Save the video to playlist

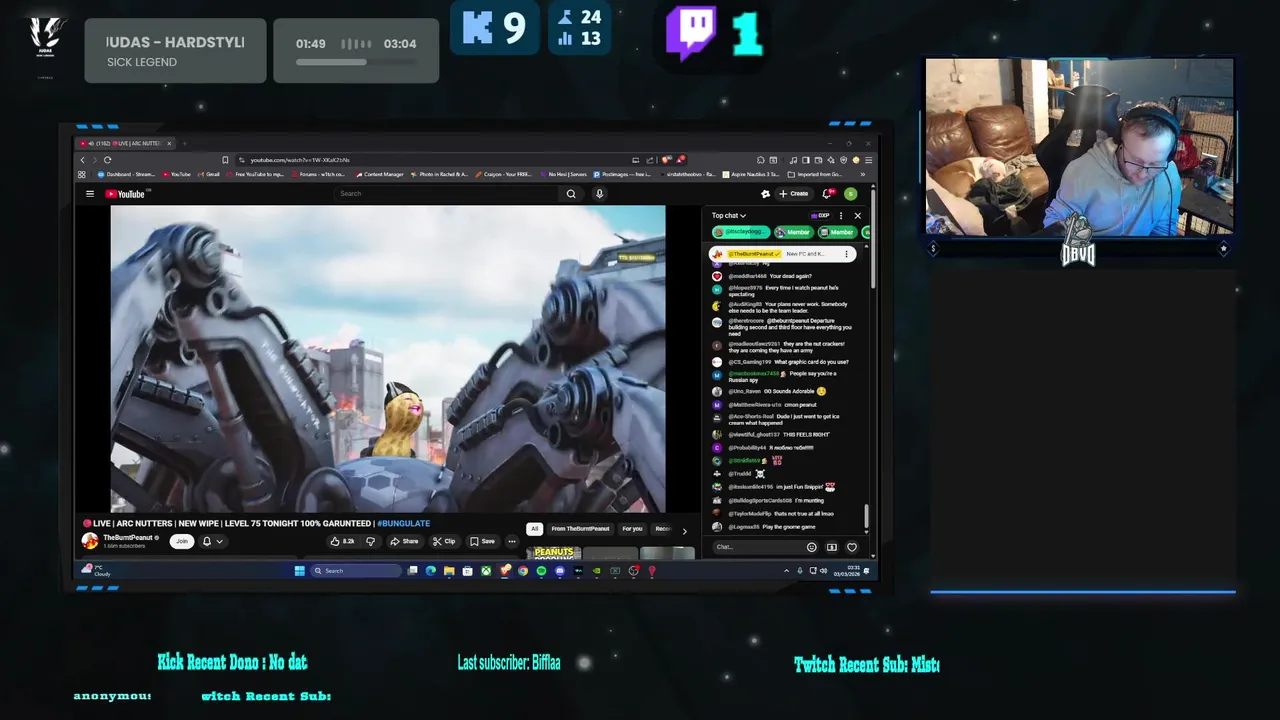coord(482,541)
